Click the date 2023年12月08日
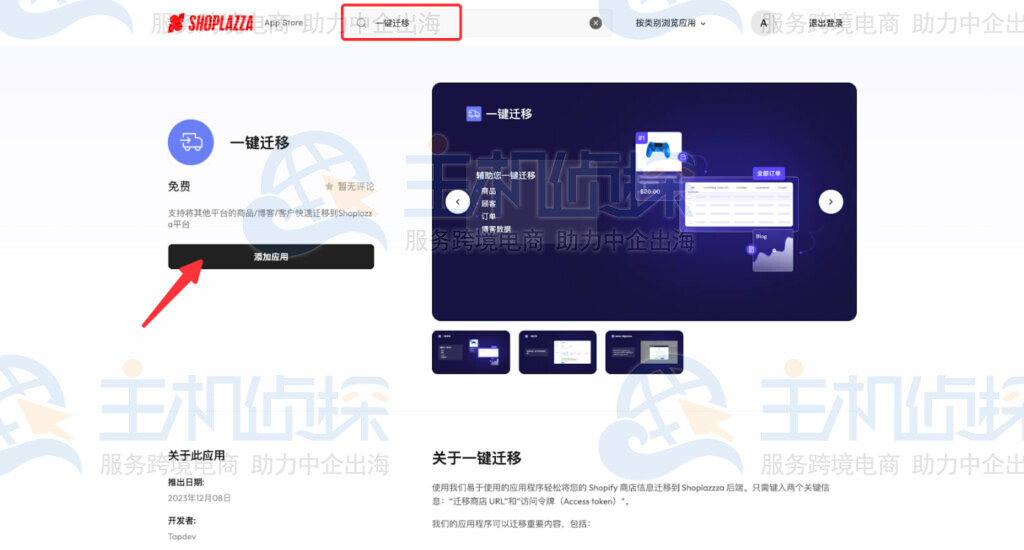 [199, 498]
